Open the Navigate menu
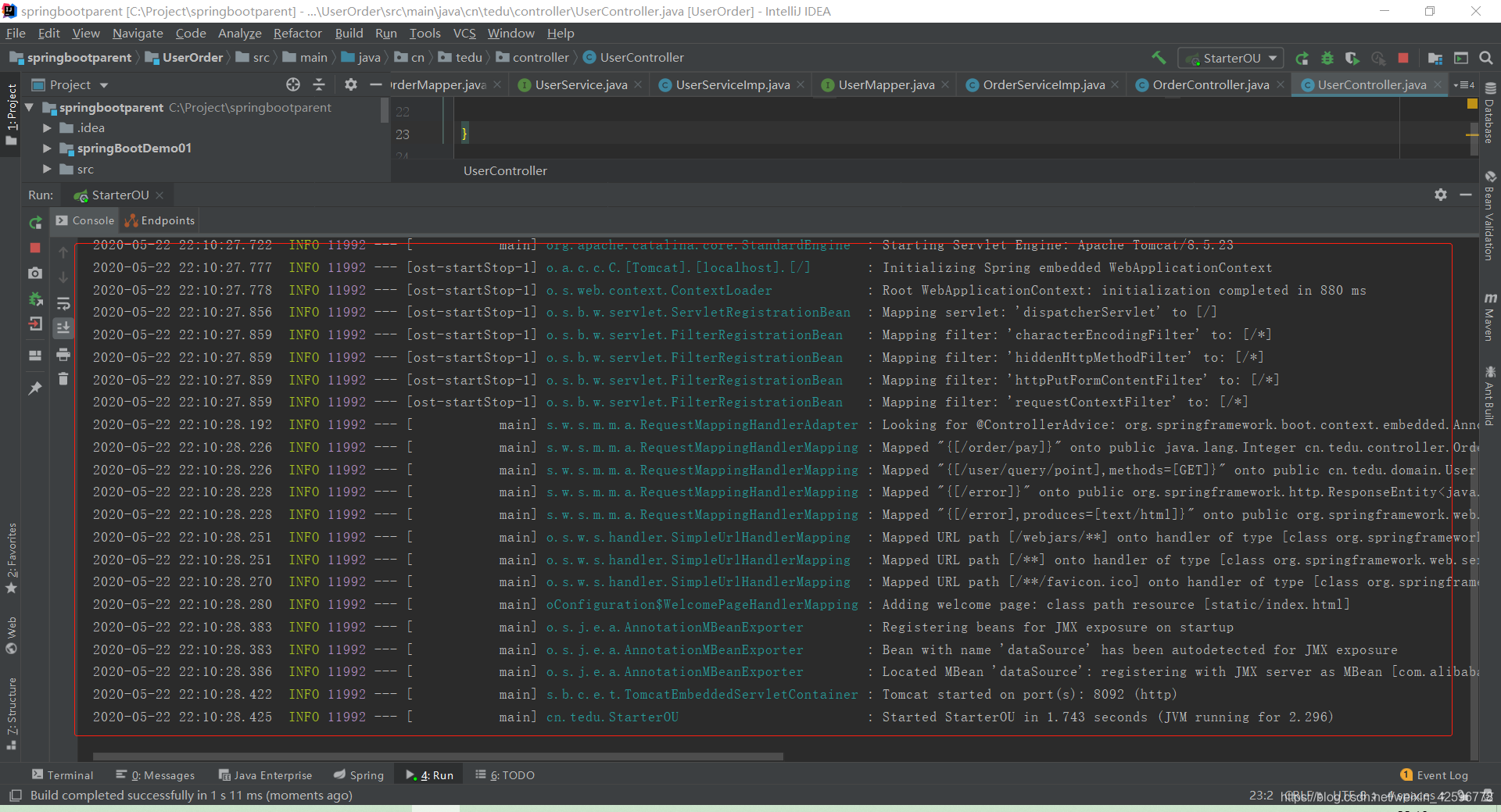Image resolution: width=1501 pixels, height=812 pixels. tap(138, 33)
